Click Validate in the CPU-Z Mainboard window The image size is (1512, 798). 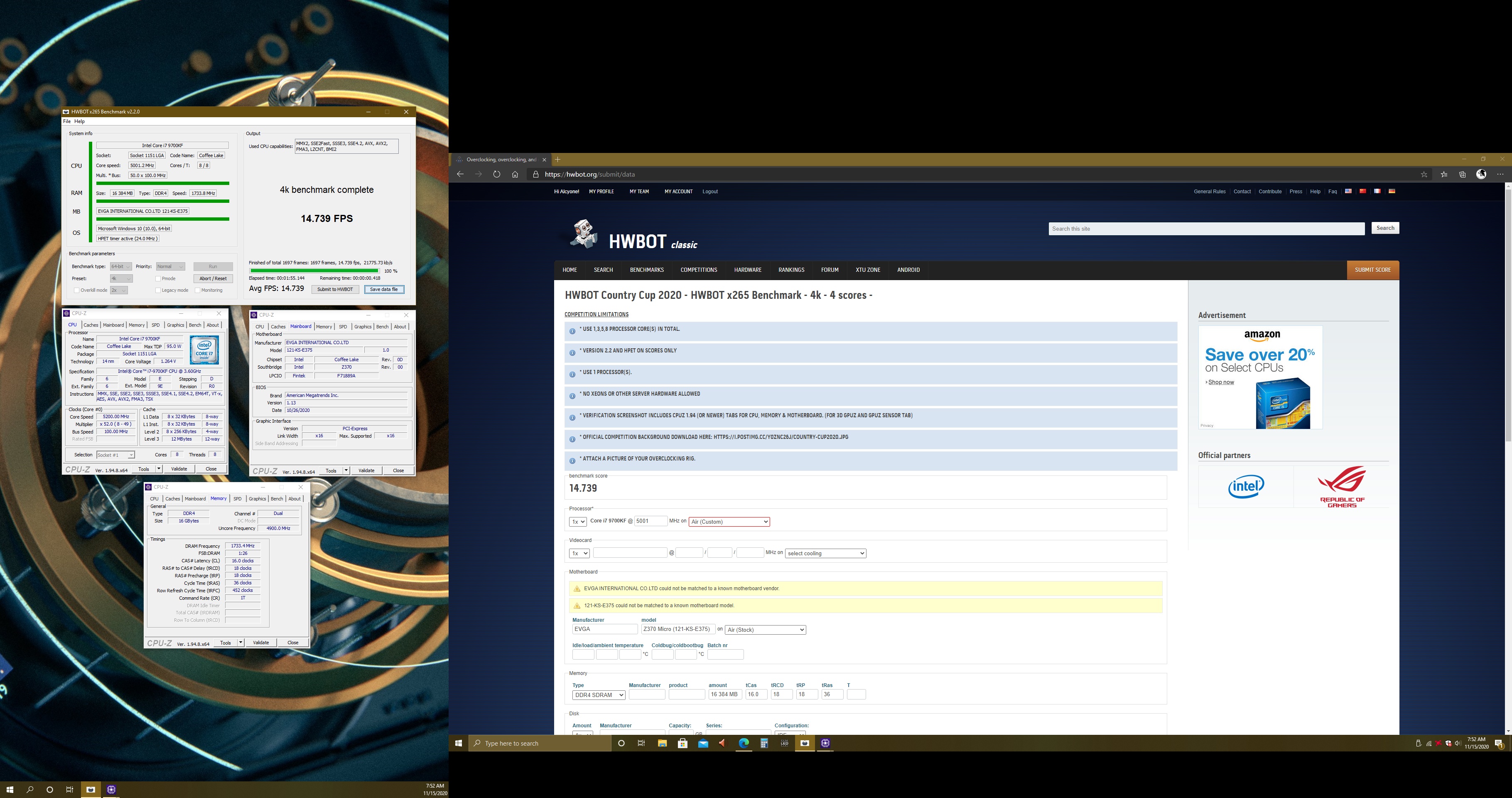point(366,470)
